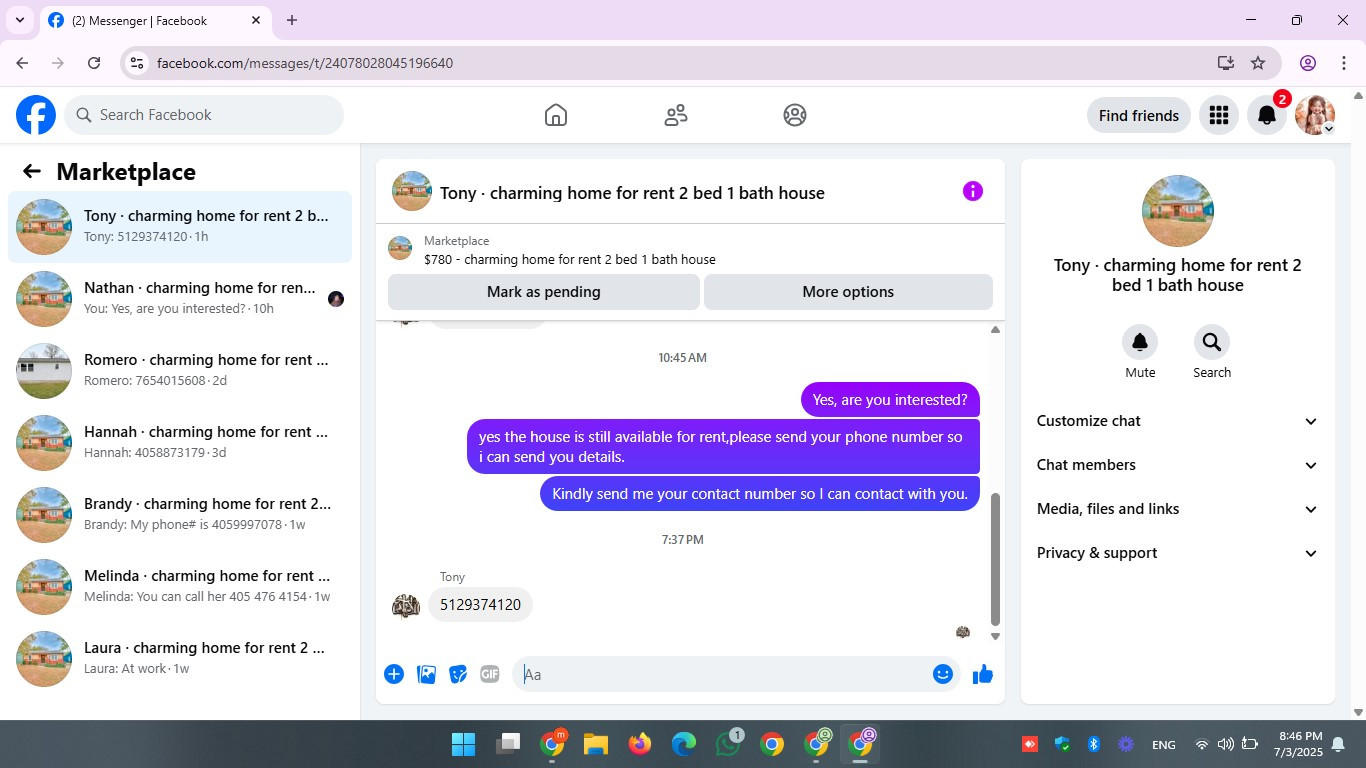Open ENG language indicator in system tray
Screen dimensions: 1366x768
[1164, 745]
